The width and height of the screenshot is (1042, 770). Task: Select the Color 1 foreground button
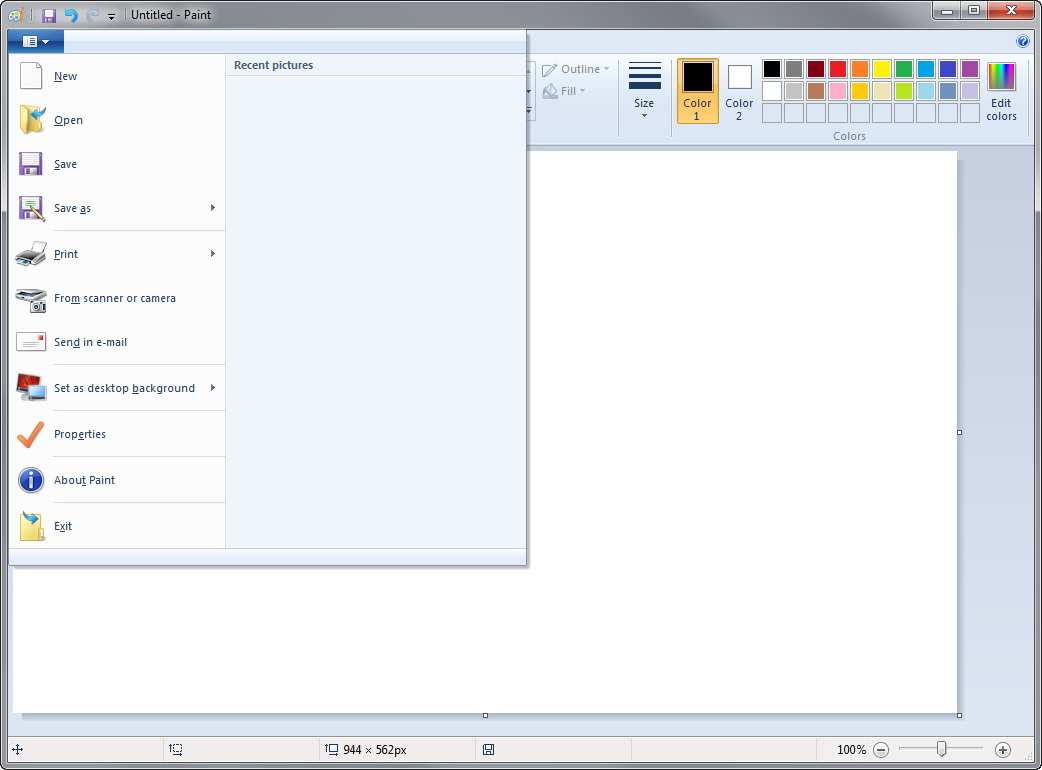(x=698, y=91)
